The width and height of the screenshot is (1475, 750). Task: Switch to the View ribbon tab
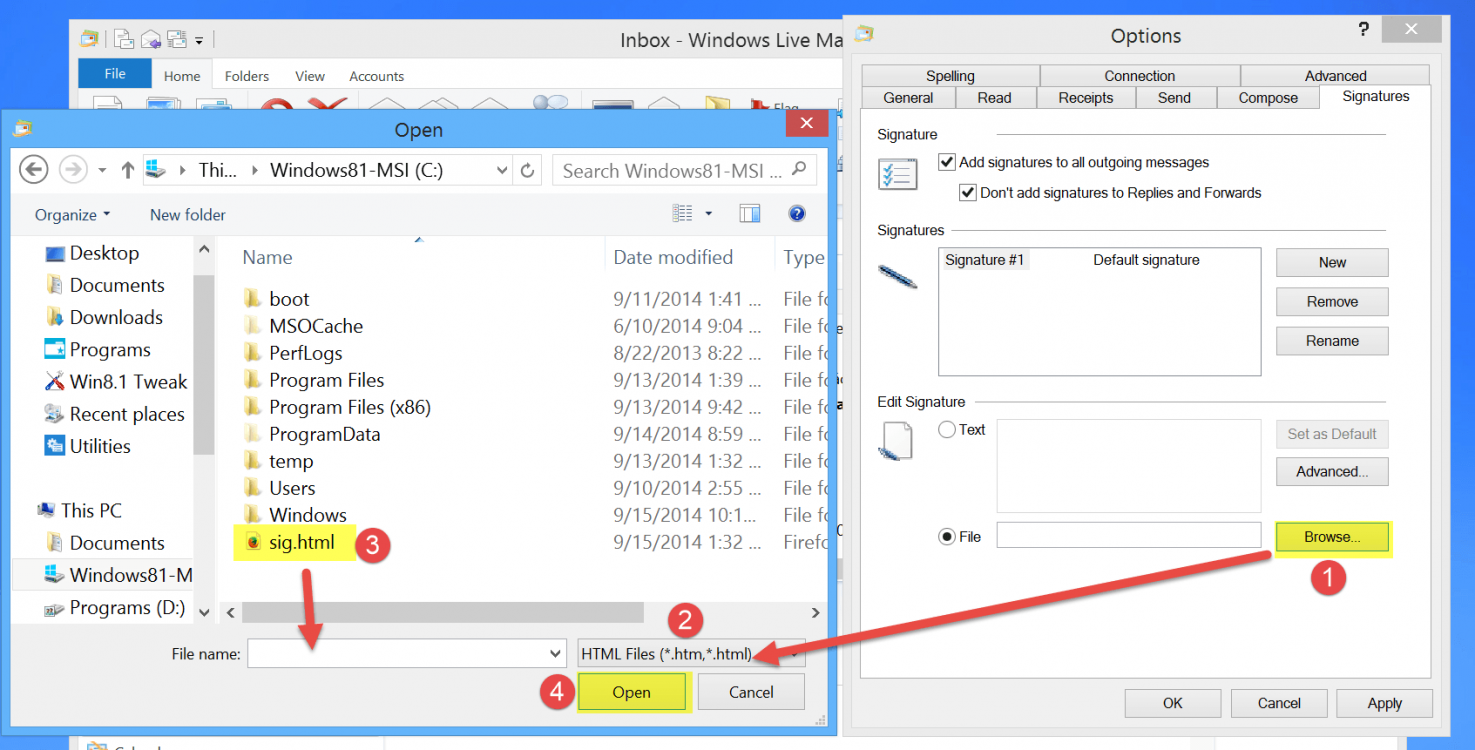click(x=310, y=76)
